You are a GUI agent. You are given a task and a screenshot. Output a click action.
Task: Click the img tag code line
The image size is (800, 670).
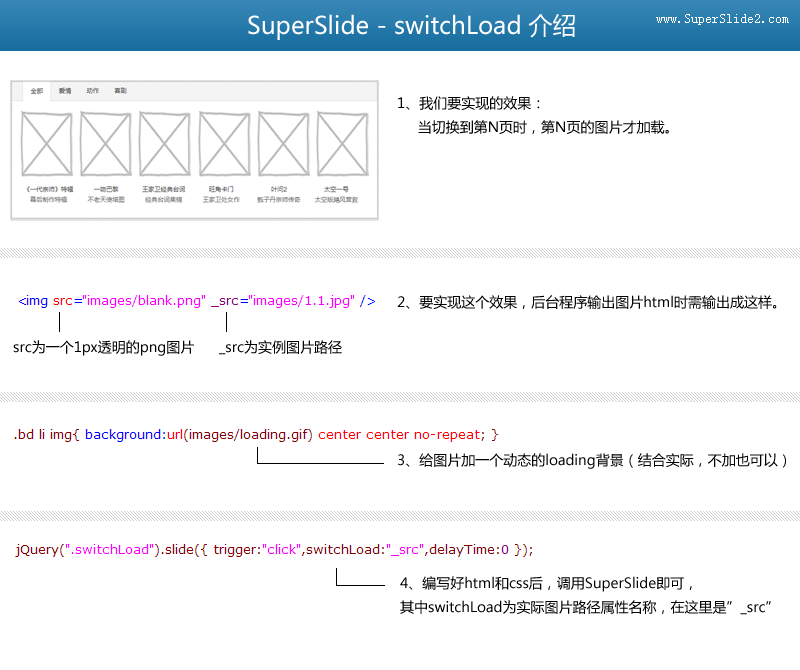(x=197, y=300)
